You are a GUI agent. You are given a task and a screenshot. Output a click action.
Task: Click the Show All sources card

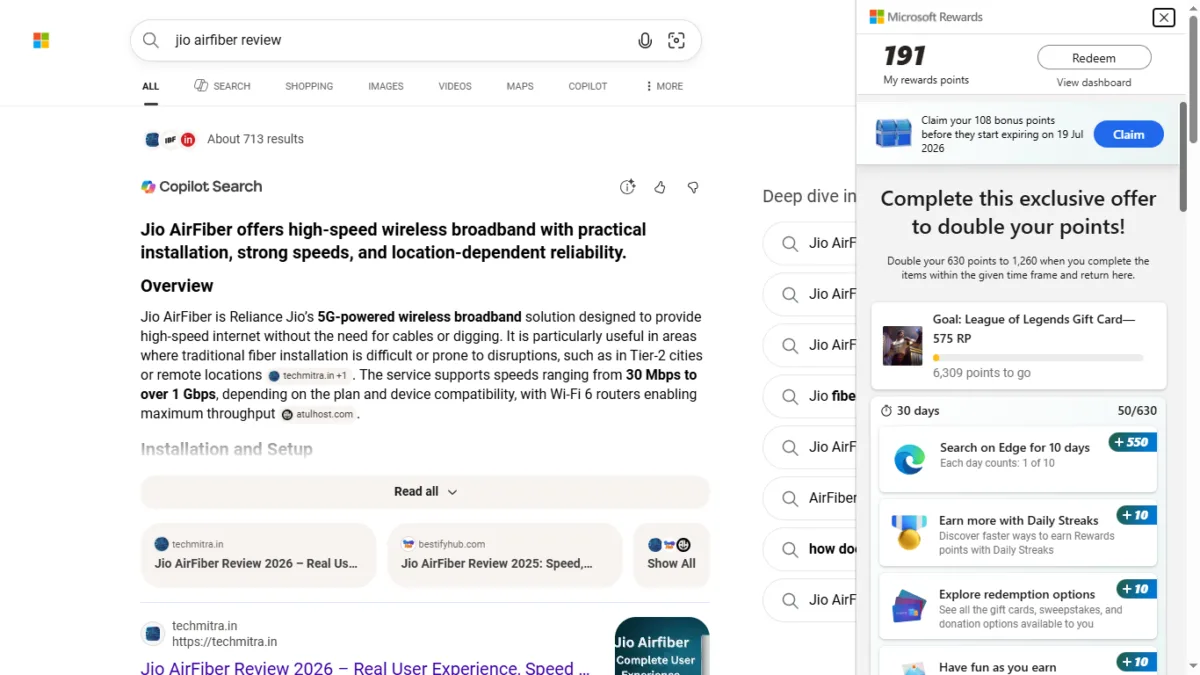coord(672,554)
